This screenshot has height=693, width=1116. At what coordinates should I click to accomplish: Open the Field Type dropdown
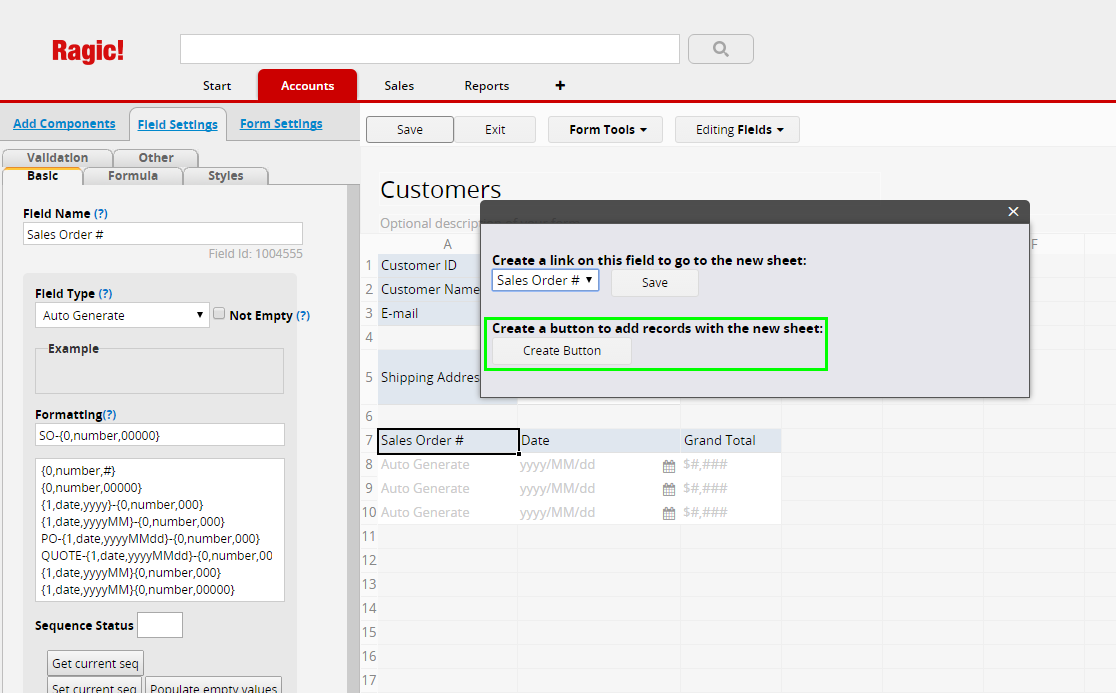click(122, 315)
